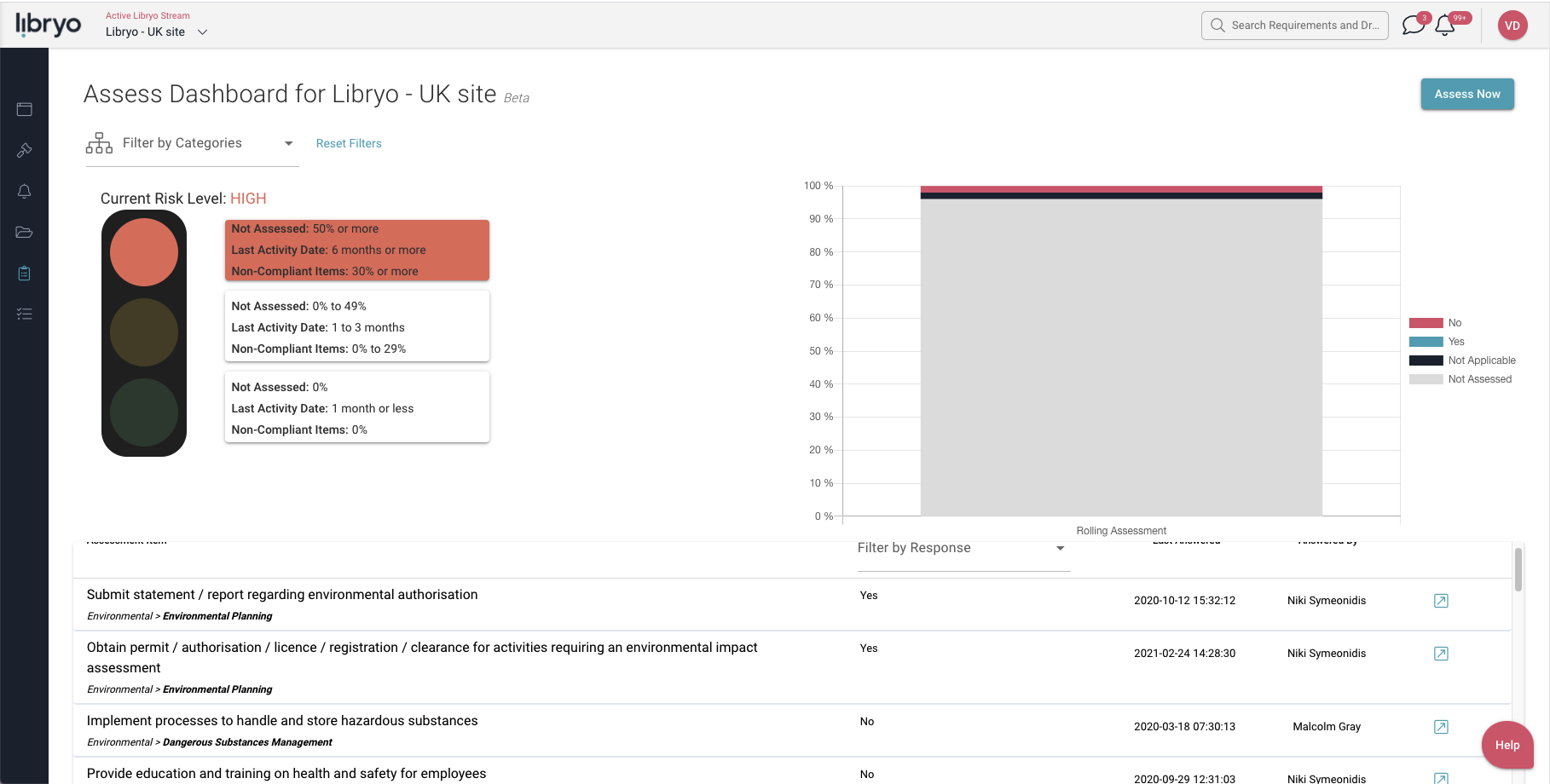Open the chat messages icon in header
The height and width of the screenshot is (784, 1550).
1413,26
